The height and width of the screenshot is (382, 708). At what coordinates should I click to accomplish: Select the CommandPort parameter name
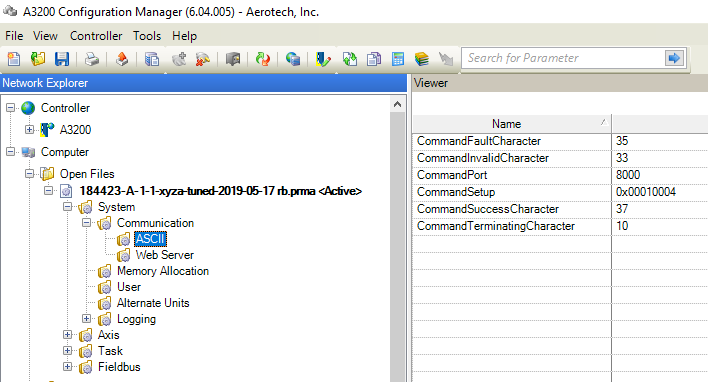452,175
